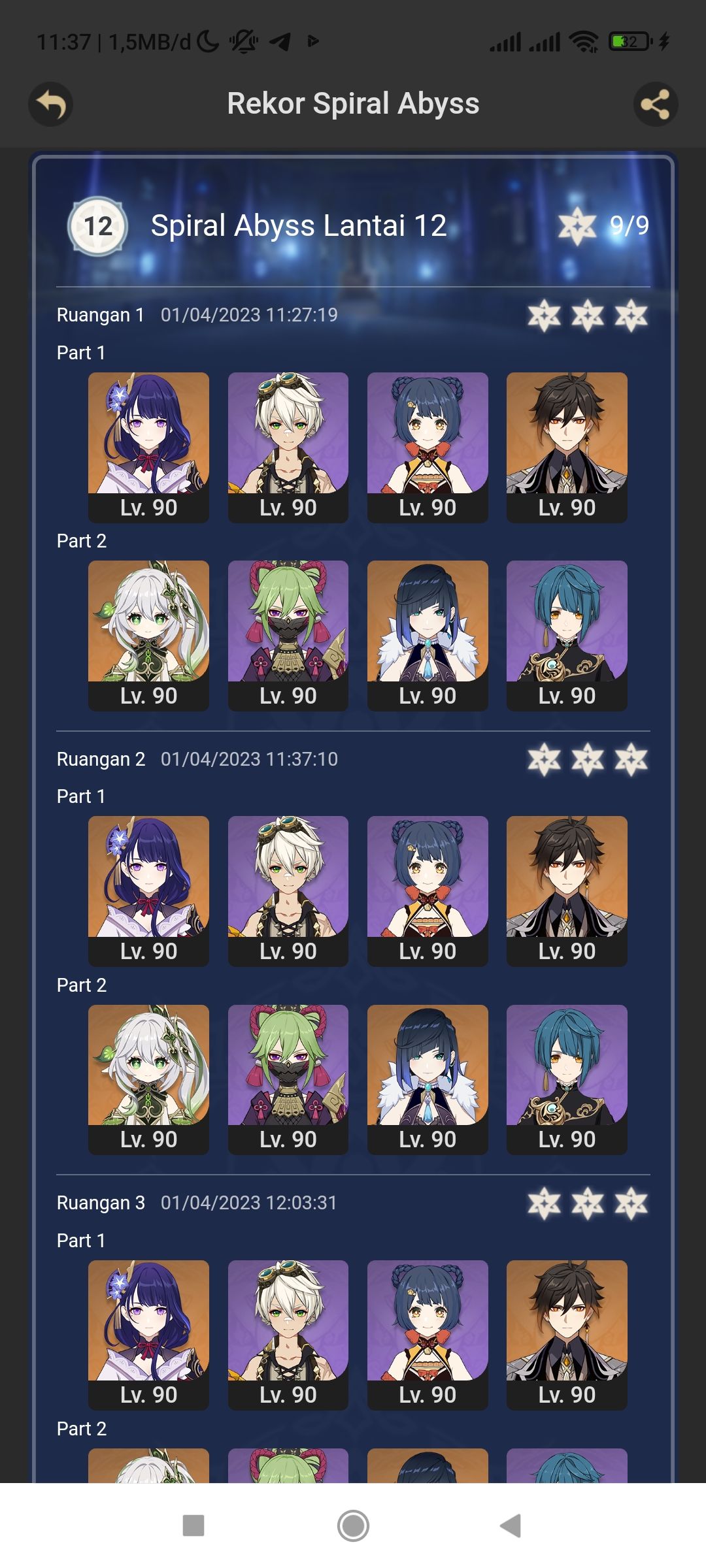
Task: Tap Ruangan 2 timestamp 11:37:10
Action: (x=249, y=759)
